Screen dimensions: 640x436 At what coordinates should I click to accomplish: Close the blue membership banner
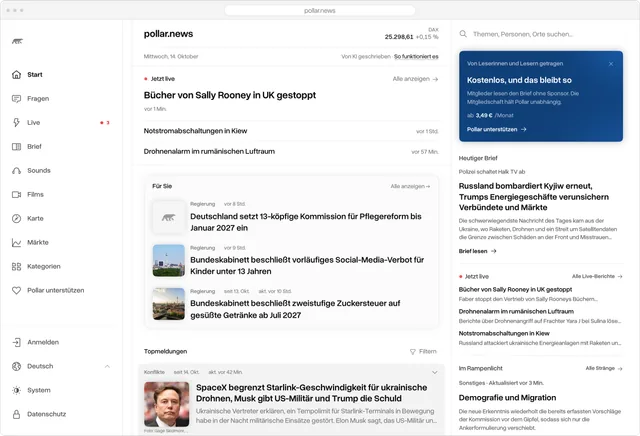611,64
